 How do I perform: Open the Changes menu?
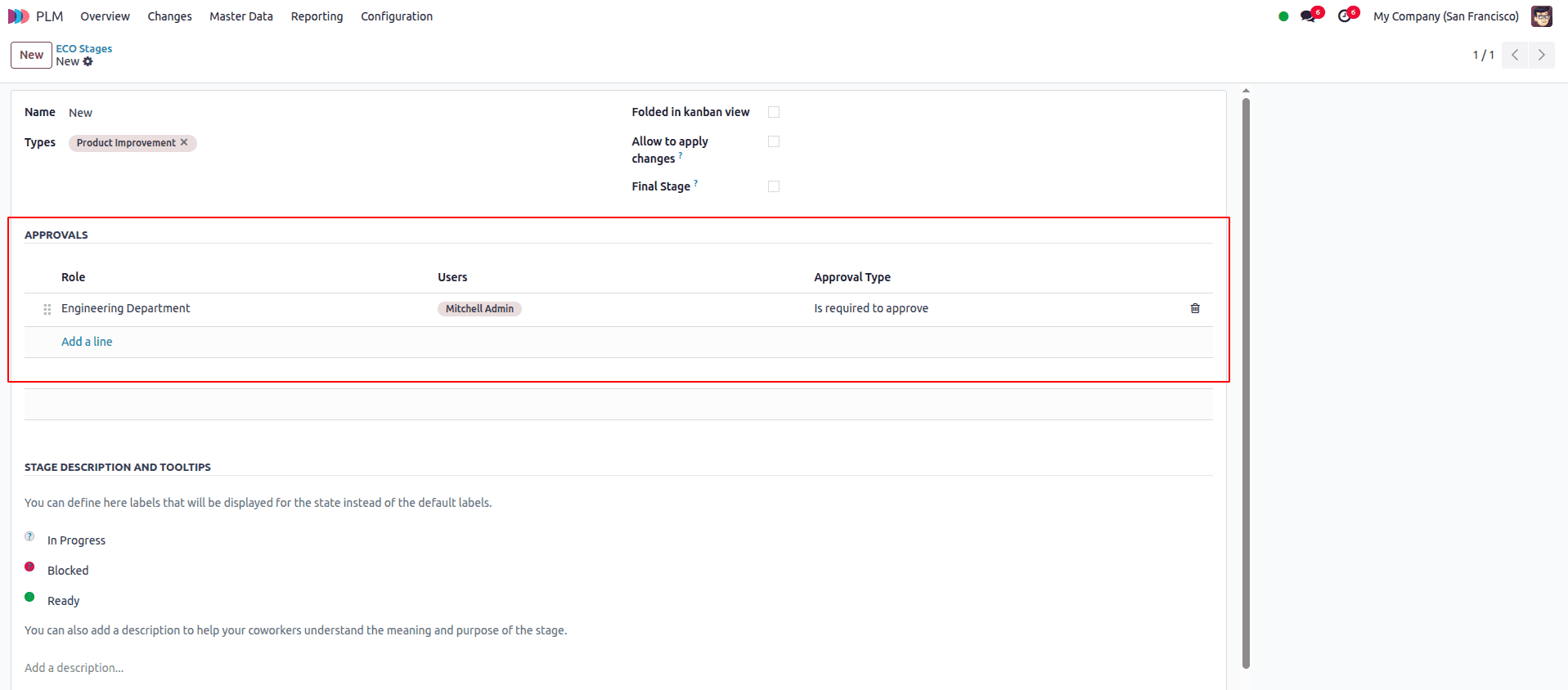click(169, 16)
